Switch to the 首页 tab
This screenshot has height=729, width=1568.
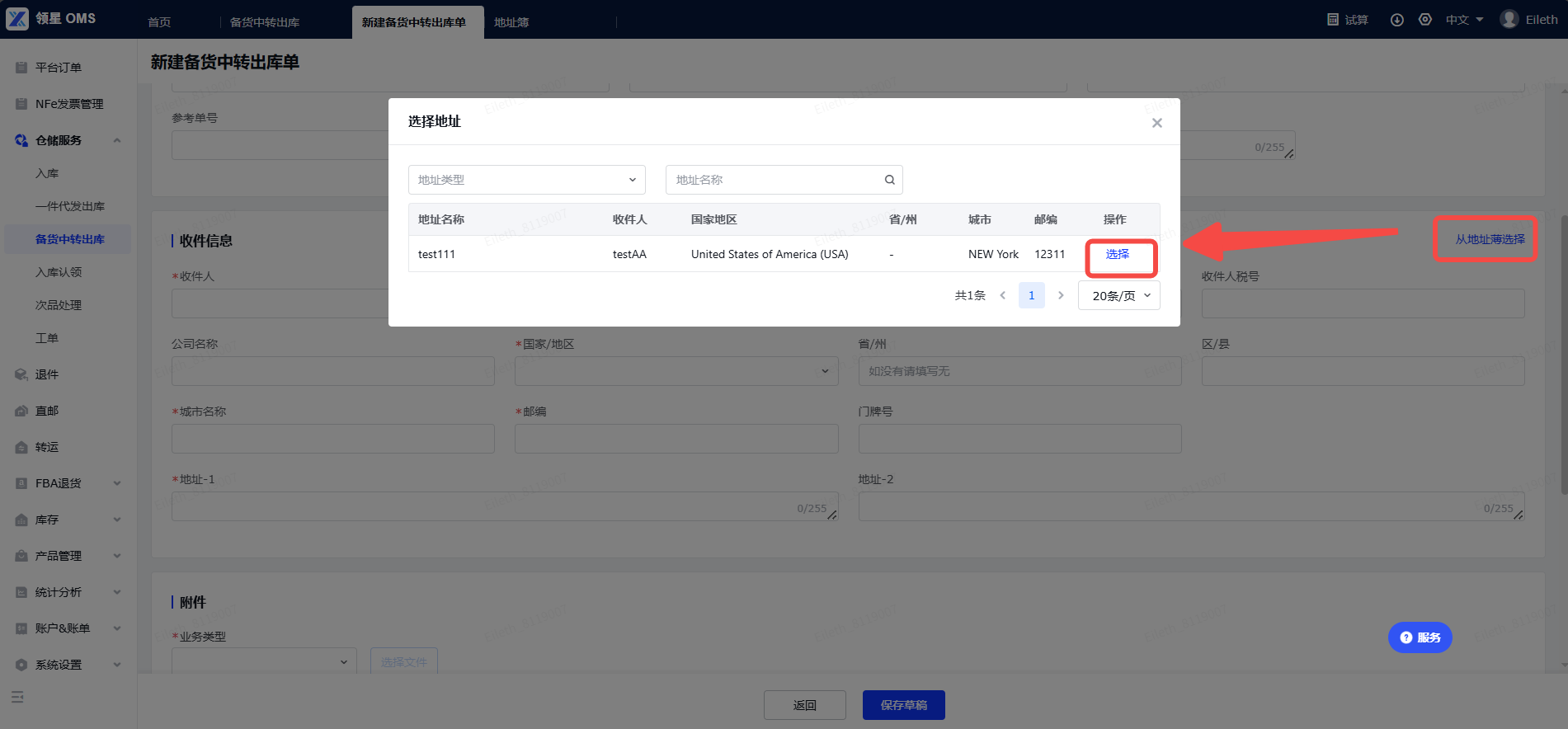(x=159, y=22)
